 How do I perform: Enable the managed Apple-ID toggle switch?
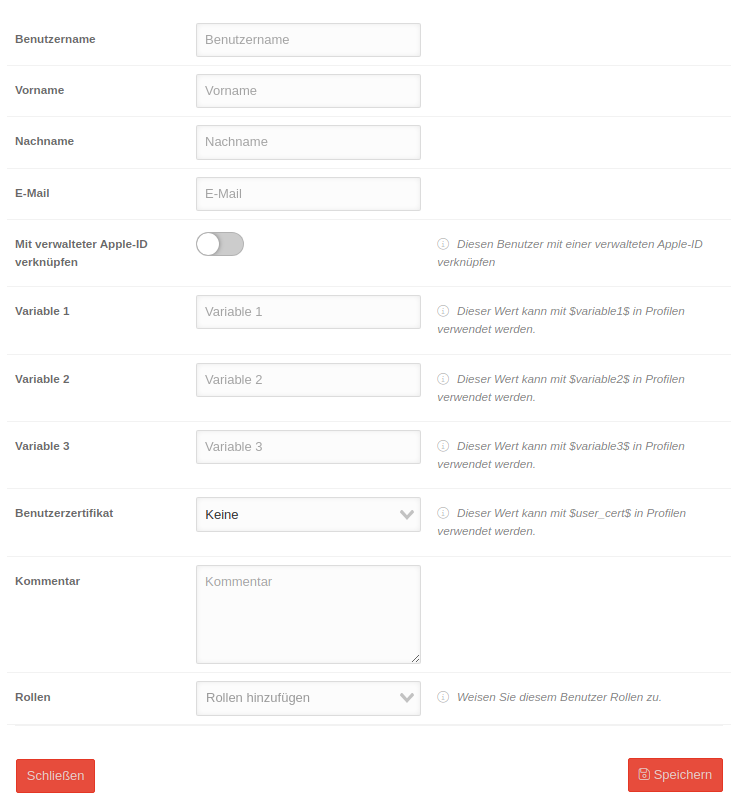coord(220,244)
